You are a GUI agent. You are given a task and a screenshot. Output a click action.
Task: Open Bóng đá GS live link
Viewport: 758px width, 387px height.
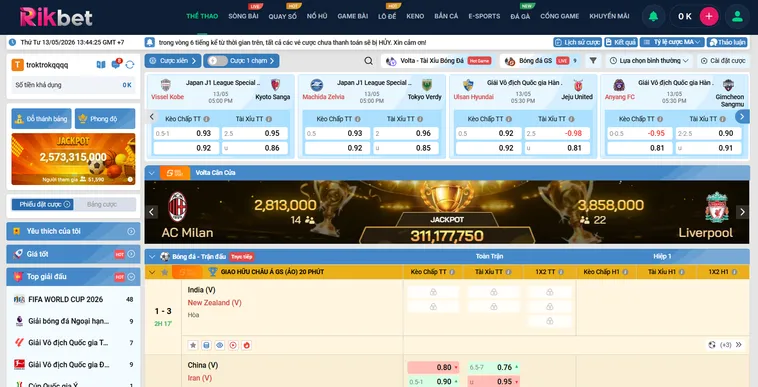540,61
